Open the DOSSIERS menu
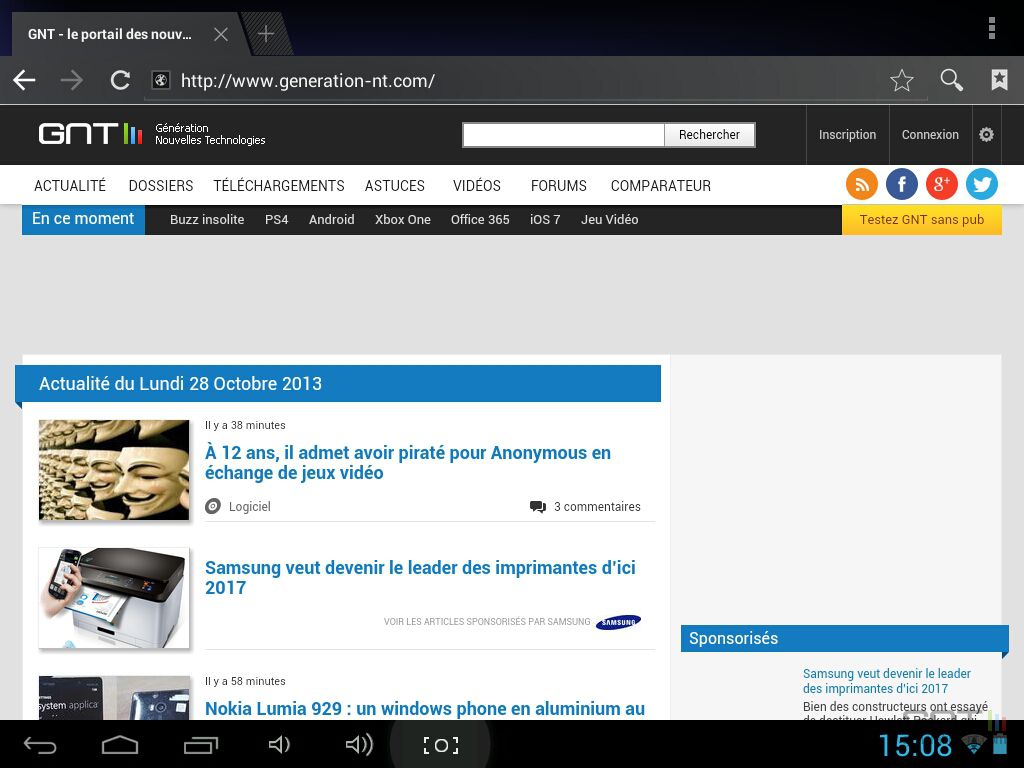This screenshot has width=1024, height=768. pos(161,185)
